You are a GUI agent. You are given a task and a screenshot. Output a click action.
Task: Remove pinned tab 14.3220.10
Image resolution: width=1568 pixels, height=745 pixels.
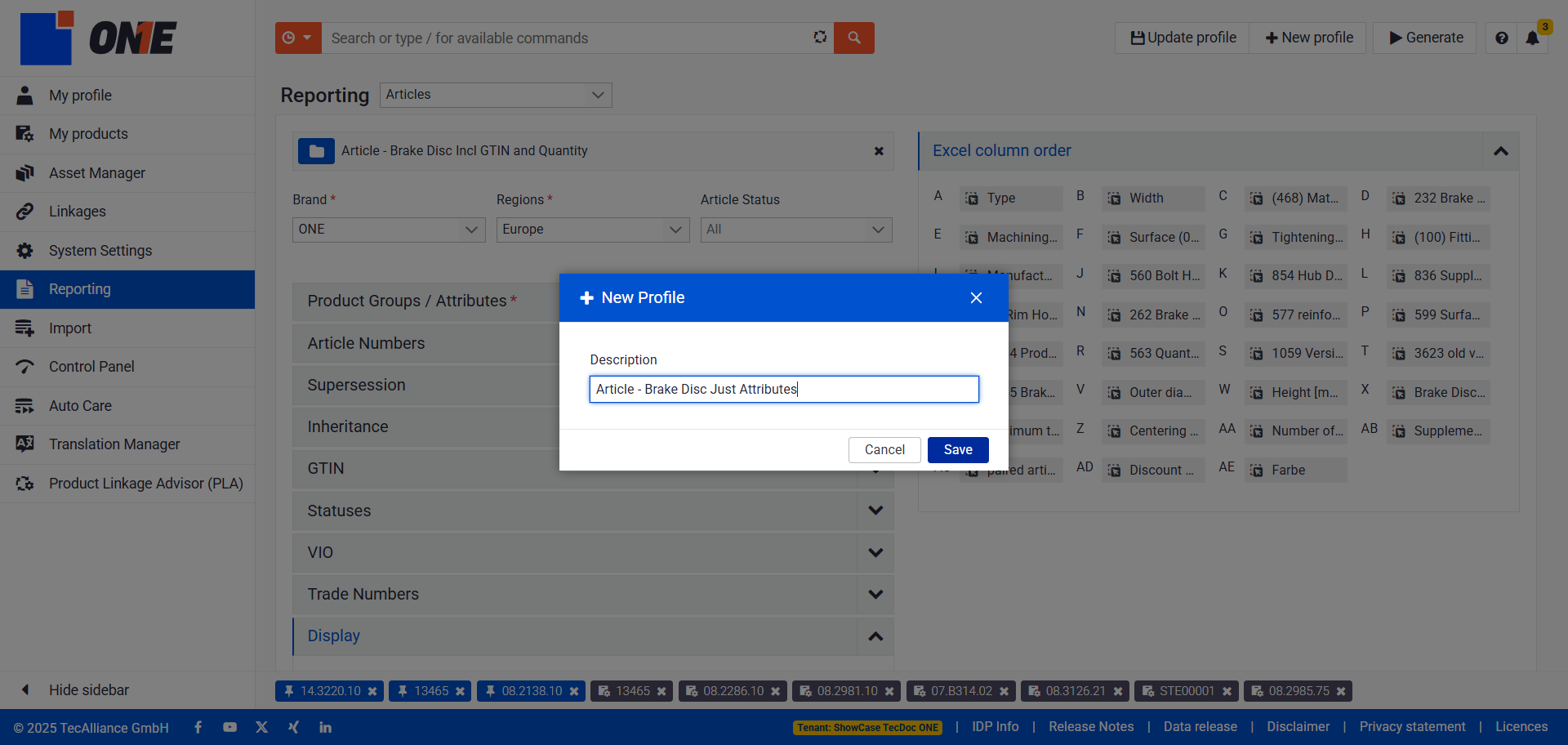tap(372, 691)
